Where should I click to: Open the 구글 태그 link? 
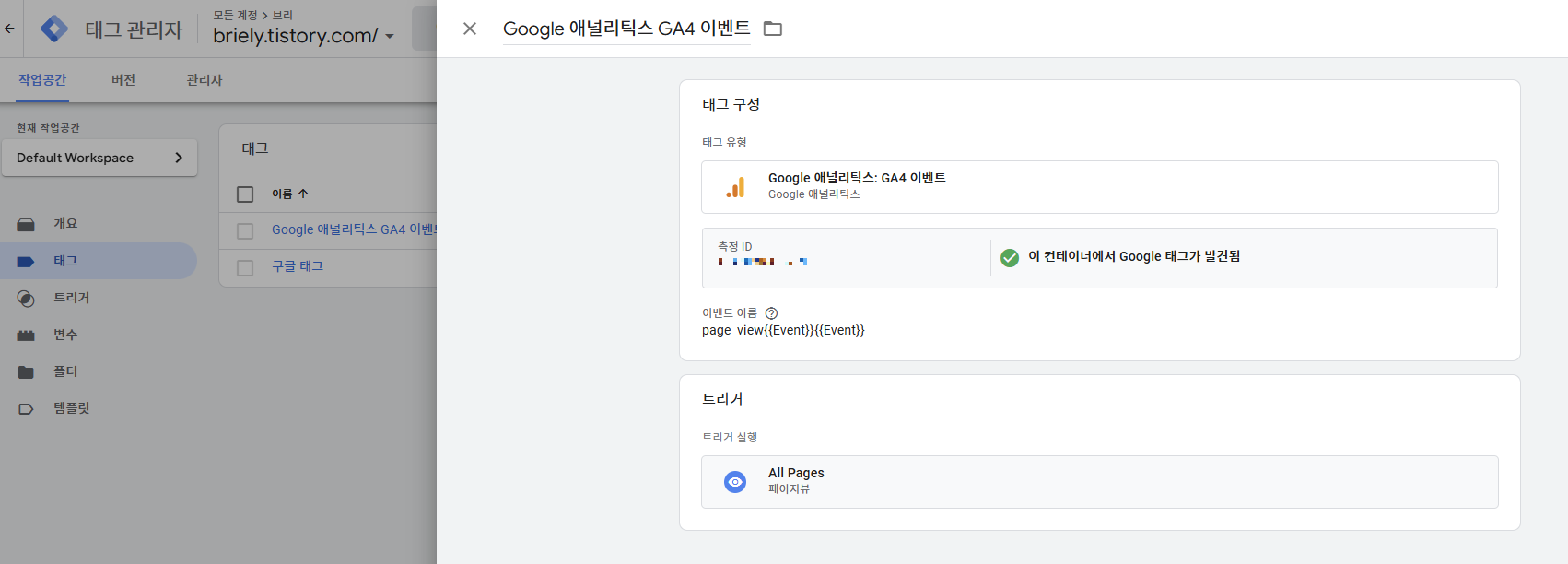tap(298, 266)
